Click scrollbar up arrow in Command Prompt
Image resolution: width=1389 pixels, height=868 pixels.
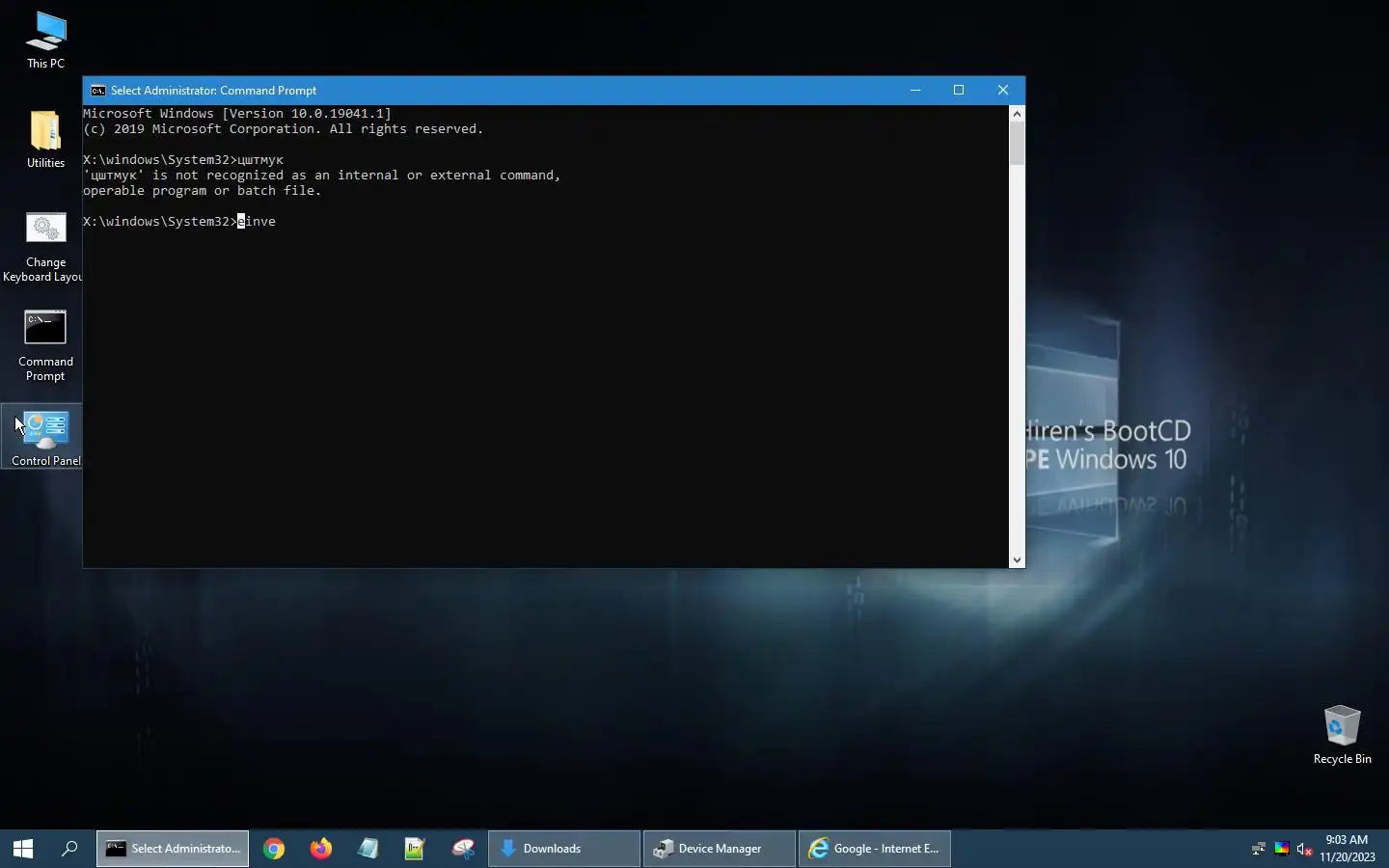(x=1017, y=114)
